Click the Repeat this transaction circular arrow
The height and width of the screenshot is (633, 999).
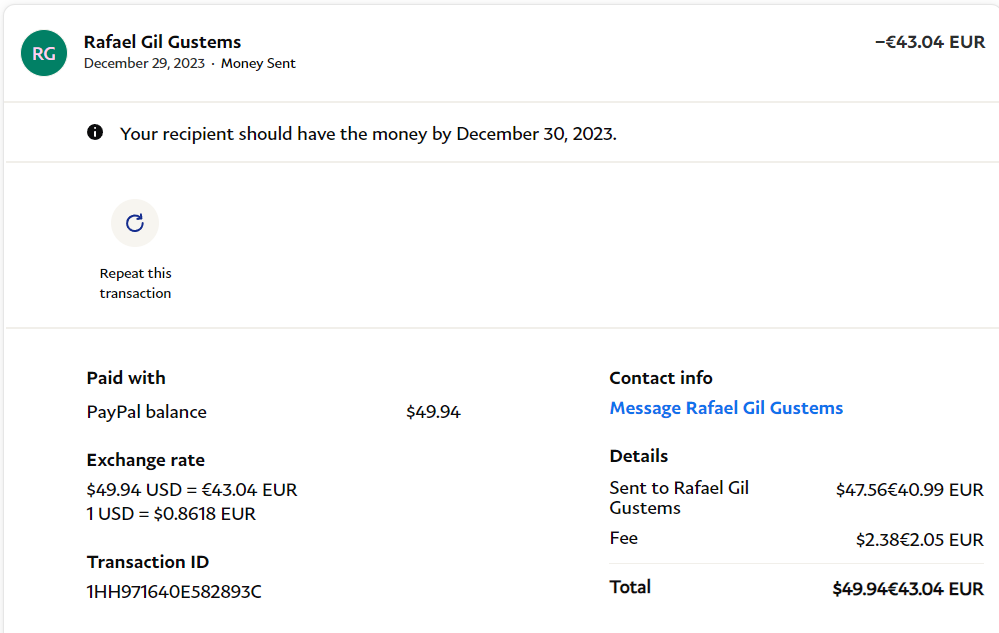coord(135,222)
